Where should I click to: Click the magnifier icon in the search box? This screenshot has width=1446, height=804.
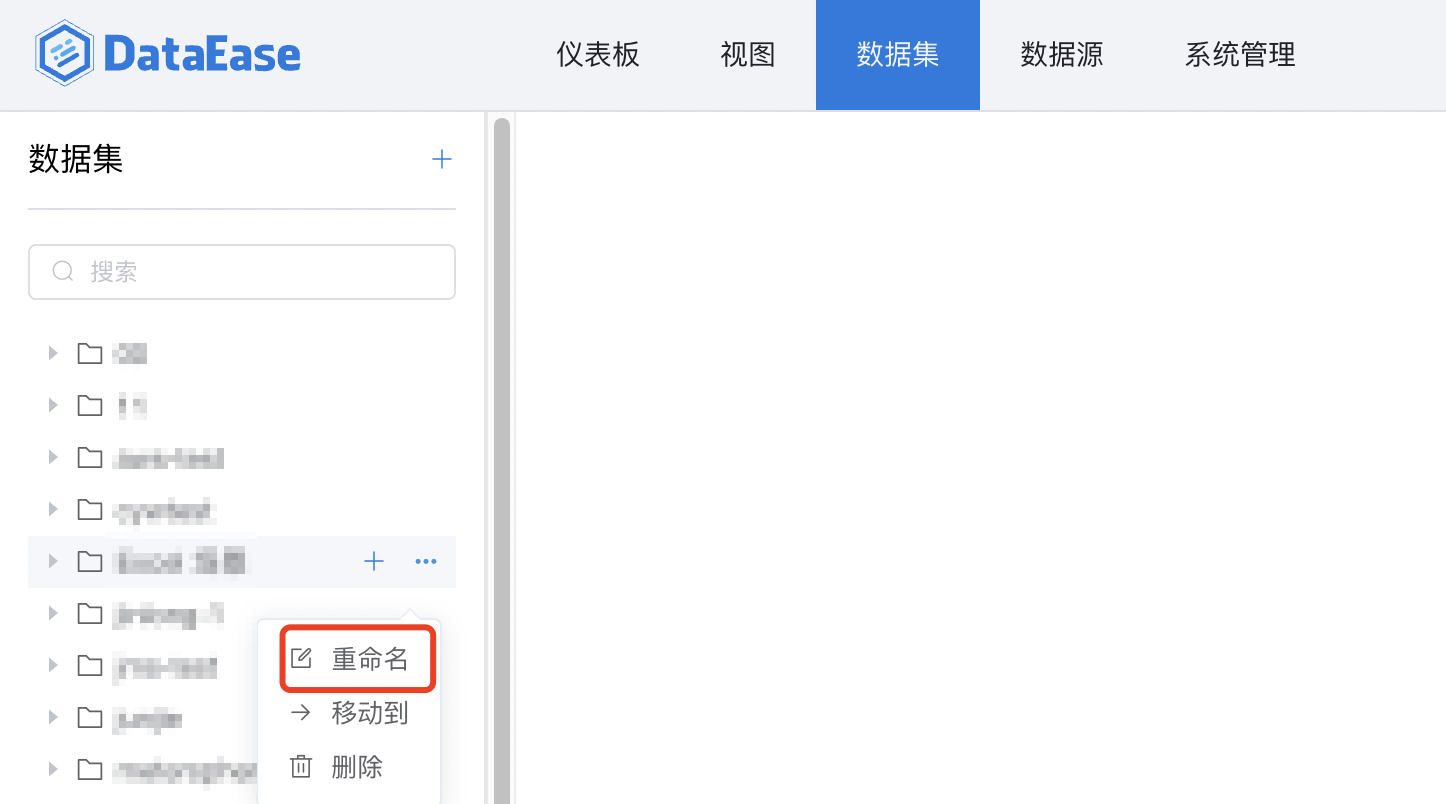tap(62, 271)
